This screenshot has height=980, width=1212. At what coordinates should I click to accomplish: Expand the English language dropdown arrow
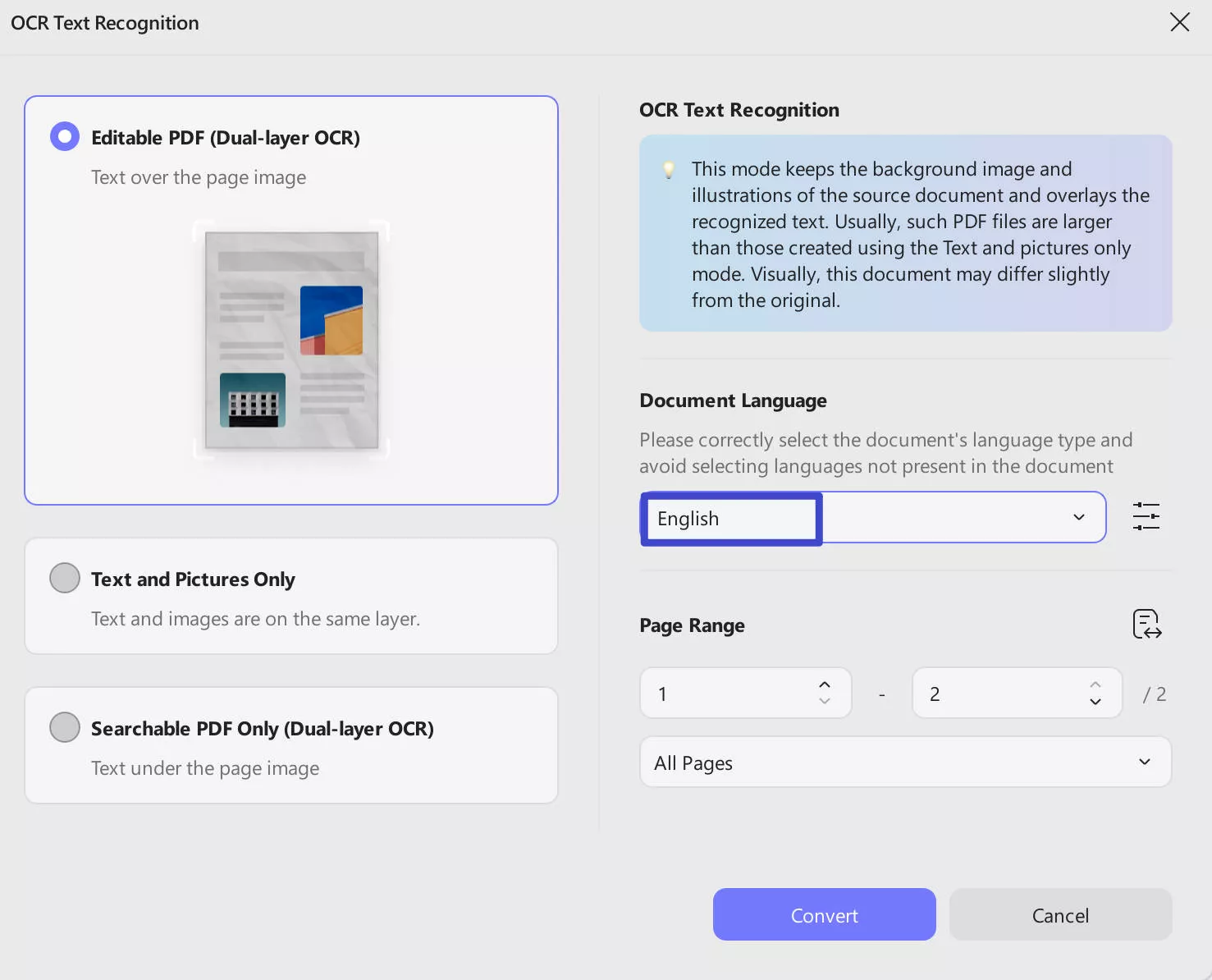(1078, 517)
